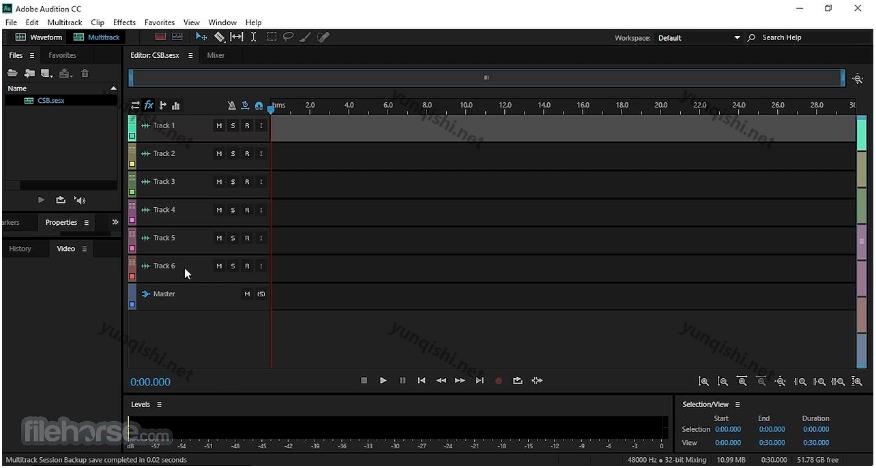Toggle loop playback button
The image size is (876, 468).
[x=517, y=381]
